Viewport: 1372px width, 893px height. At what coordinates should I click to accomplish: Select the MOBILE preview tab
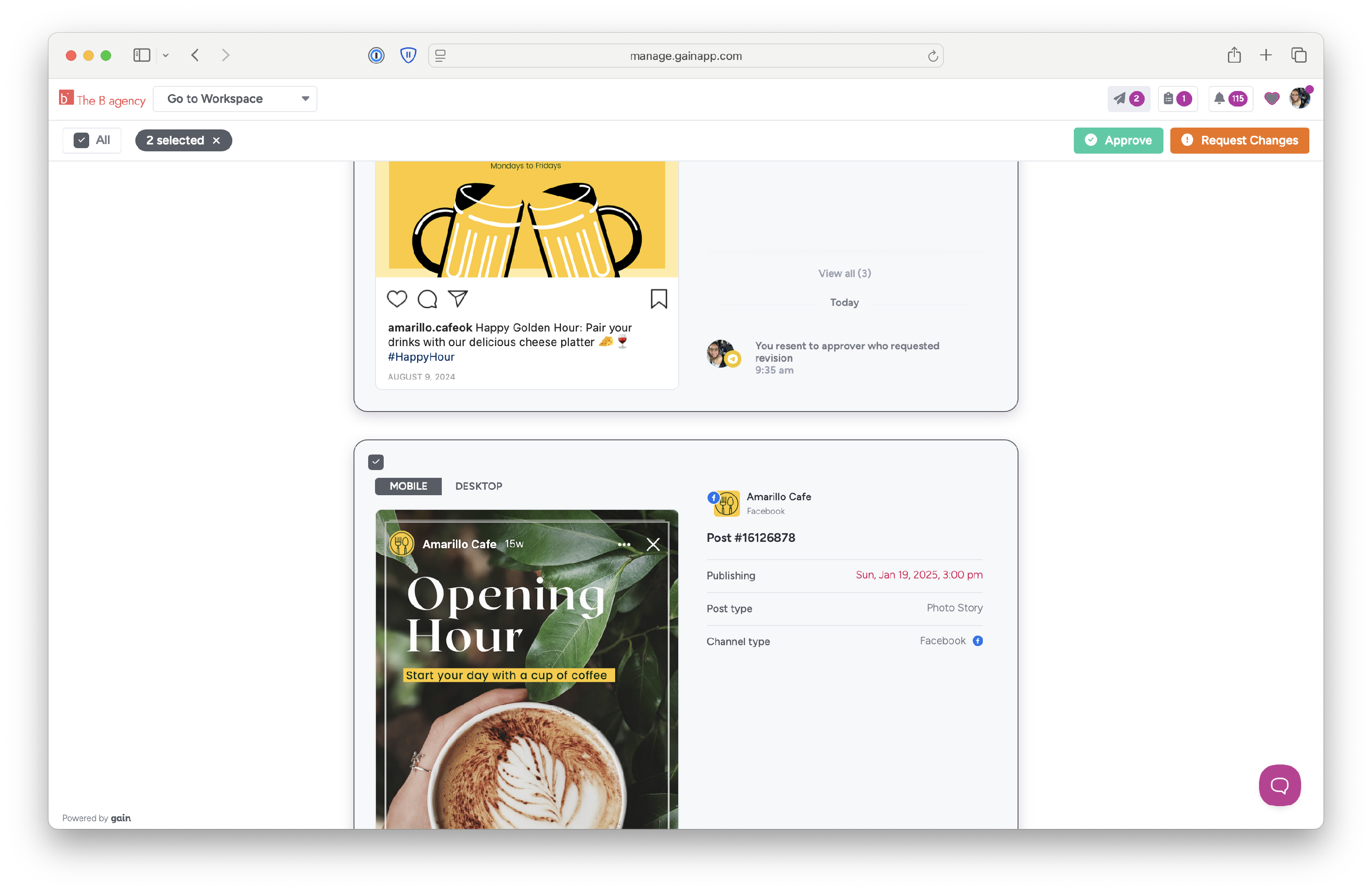coord(407,486)
